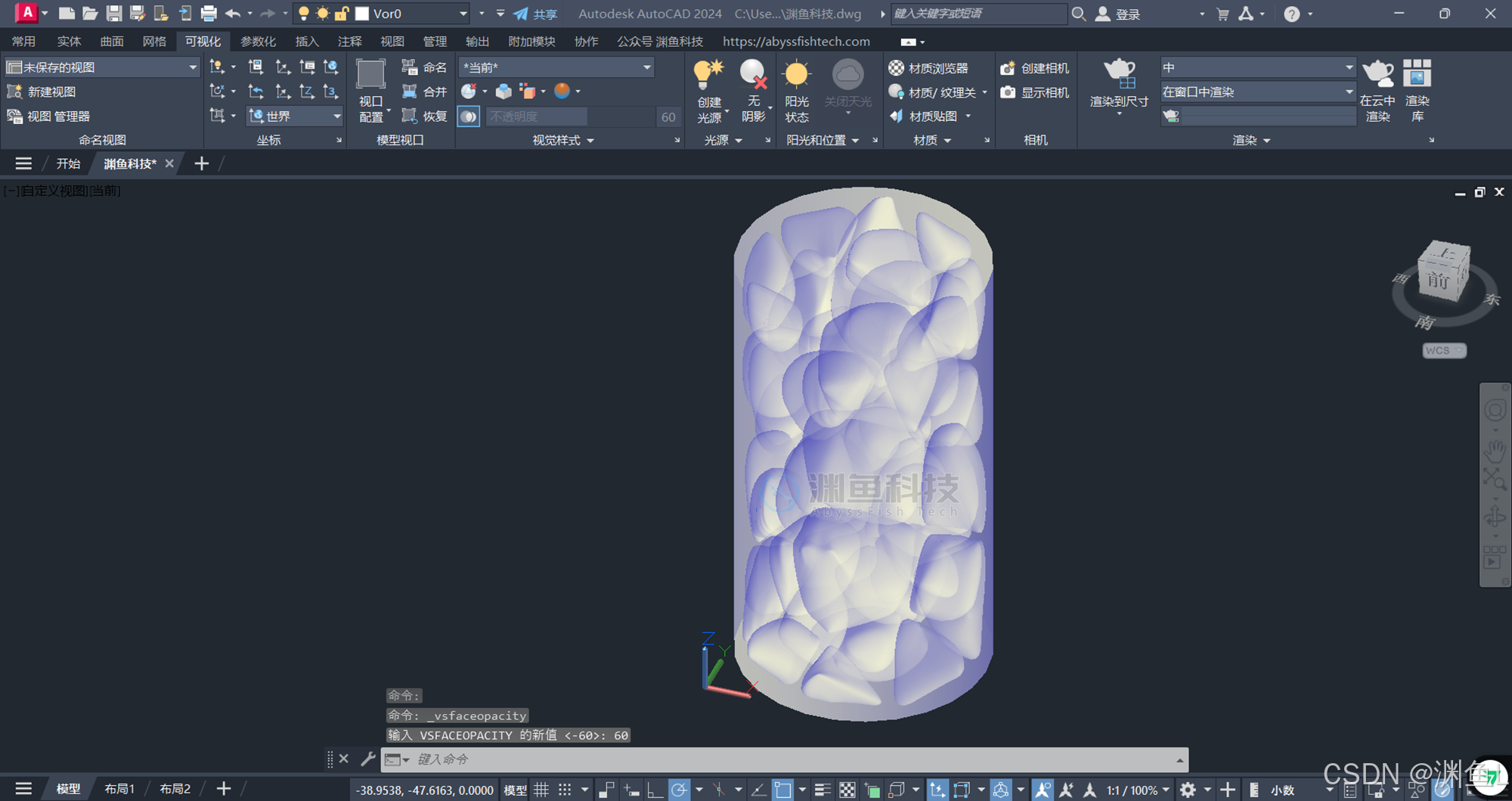The width and height of the screenshot is (1512, 801).
Task: Toggle transparency display in status bar
Action: [x=847, y=790]
